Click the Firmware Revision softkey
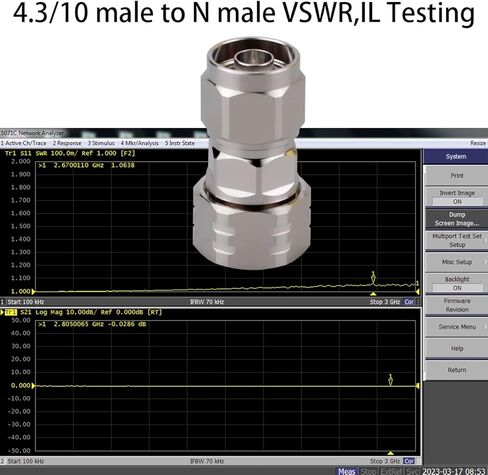This screenshot has width=488, height=475. point(456,305)
